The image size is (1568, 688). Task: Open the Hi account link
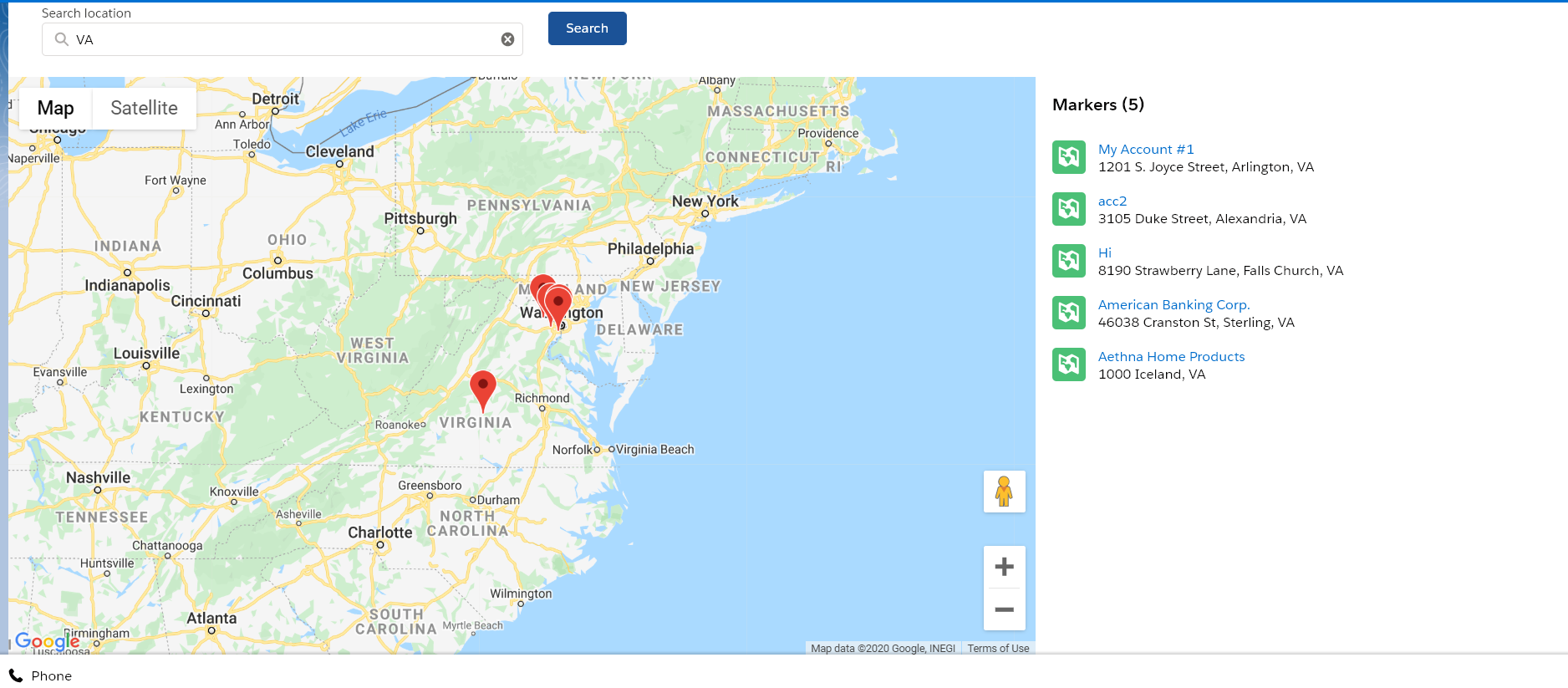(x=1105, y=252)
